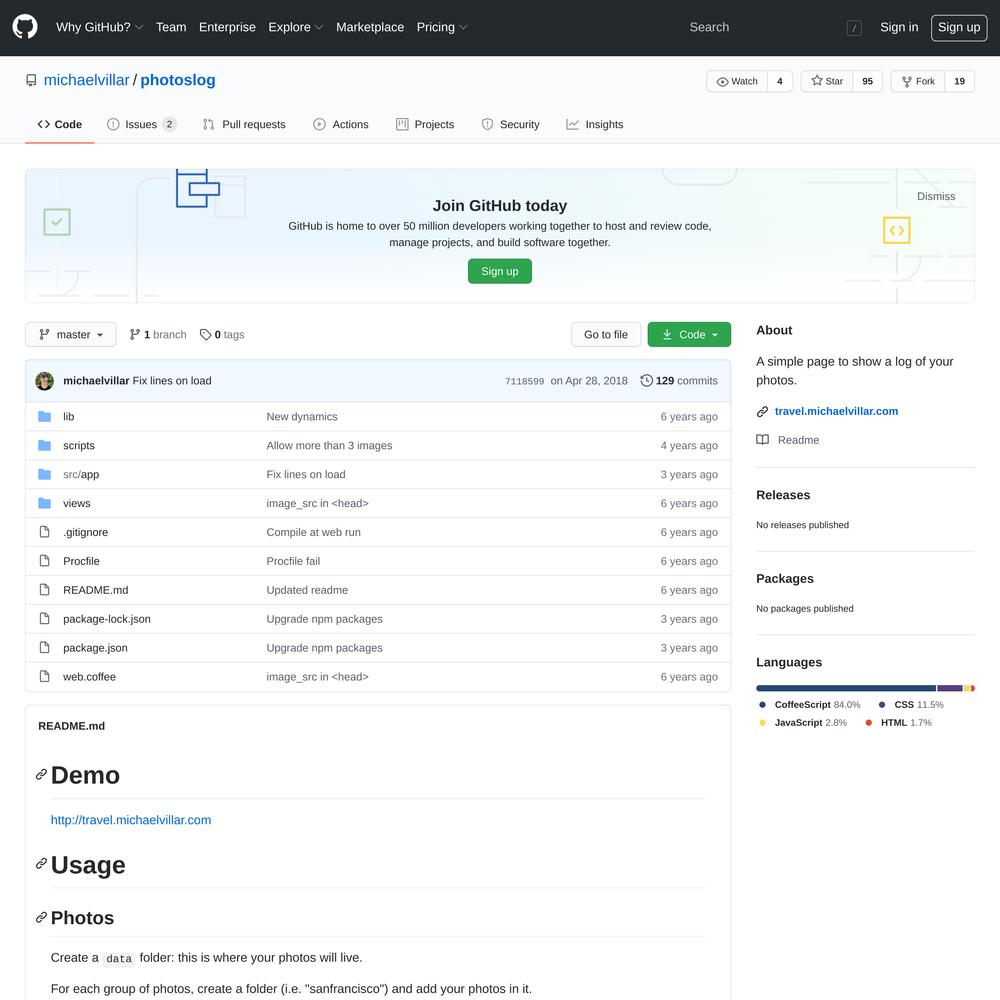
Task: Open the Actions tab
Action: point(341,124)
